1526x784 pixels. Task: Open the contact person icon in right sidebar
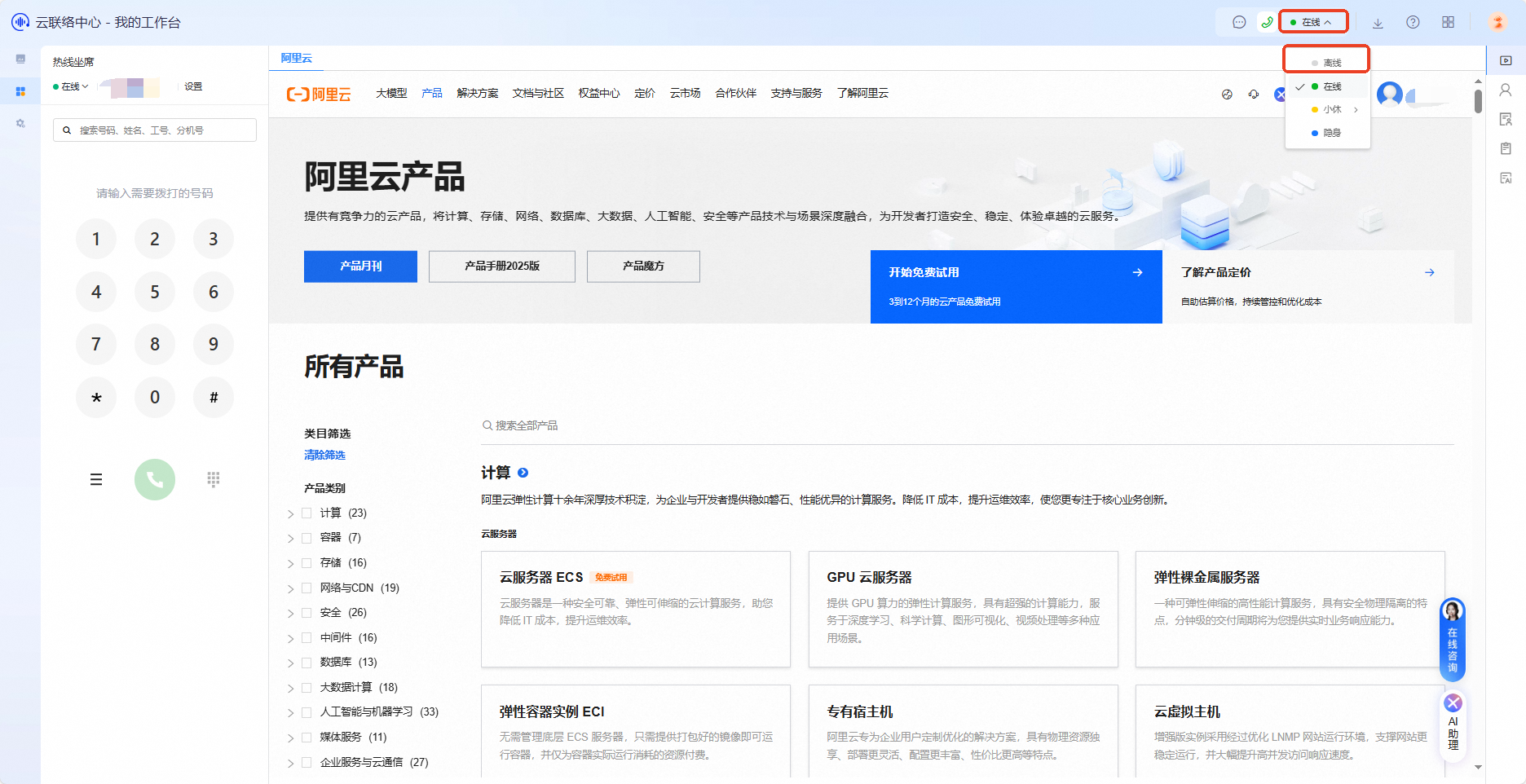click(1506, 90)
